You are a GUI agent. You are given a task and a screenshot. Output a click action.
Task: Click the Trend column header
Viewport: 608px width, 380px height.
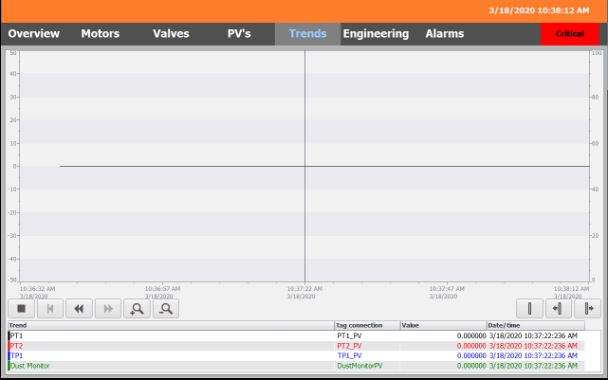[171, 325]
